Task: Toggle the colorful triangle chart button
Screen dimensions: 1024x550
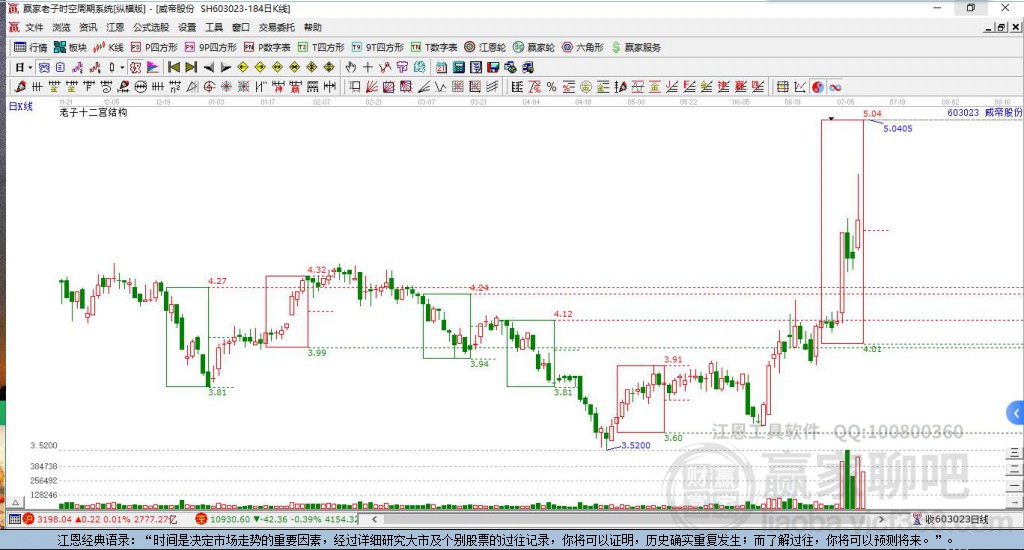Action: point(152,67)
